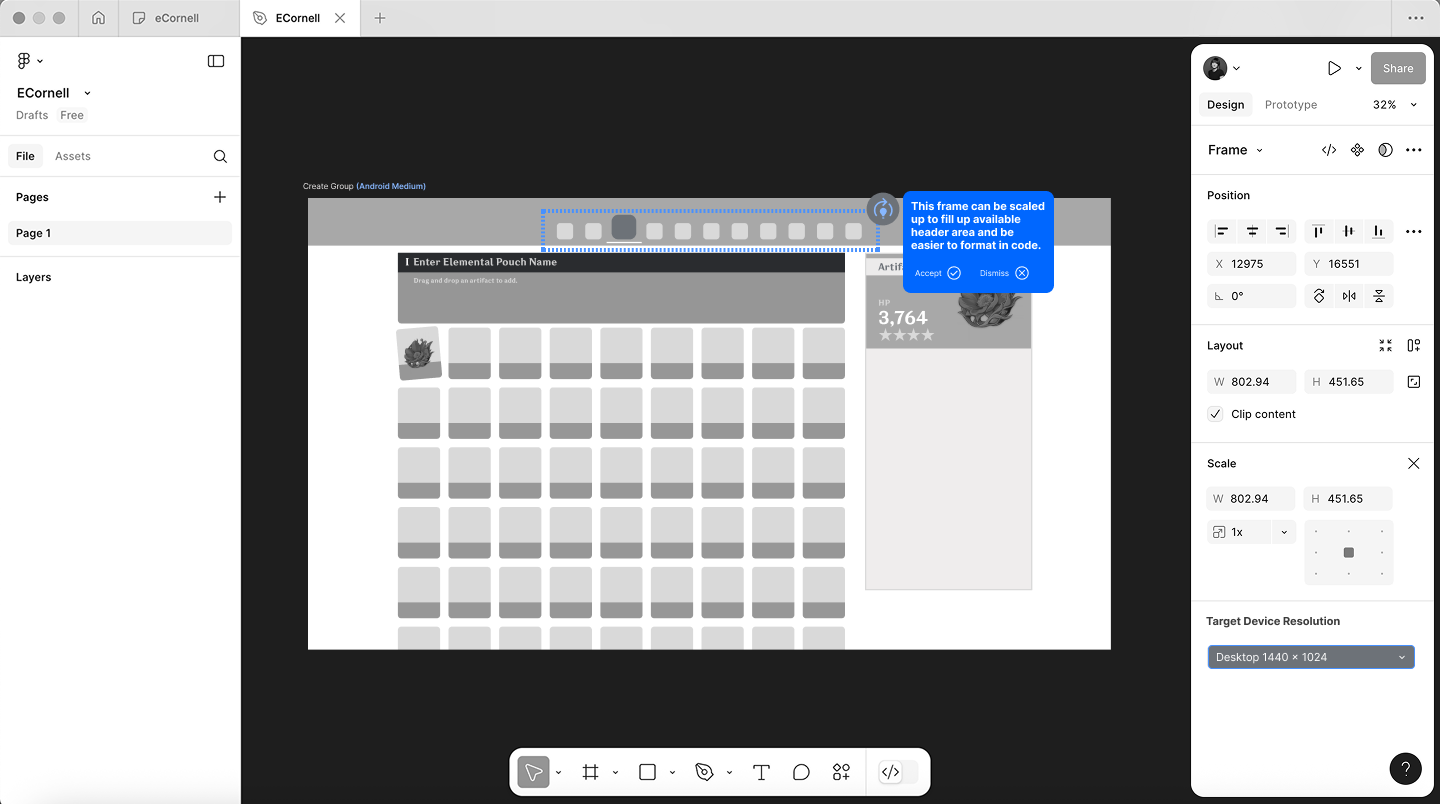Select center anchor in scale origin grid
The width and height of the screenshot is (1440, 804).
(1349, 552)
